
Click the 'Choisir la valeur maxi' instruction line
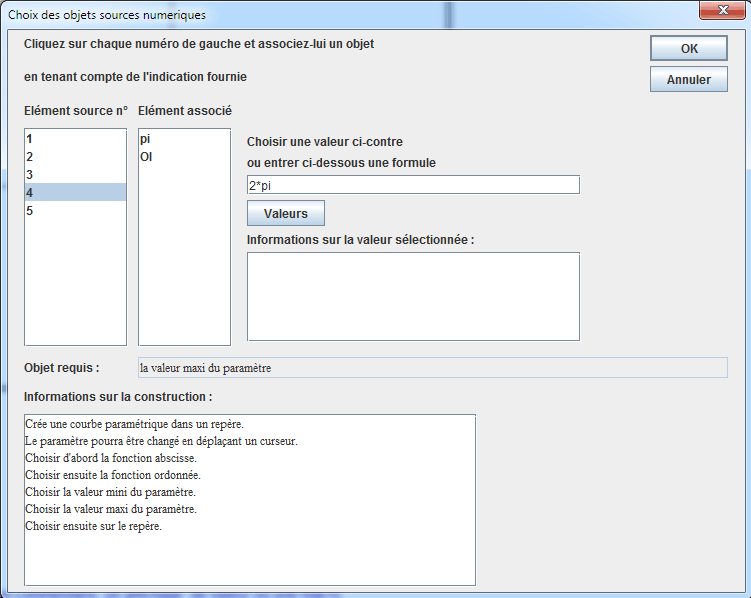(110, 509)
